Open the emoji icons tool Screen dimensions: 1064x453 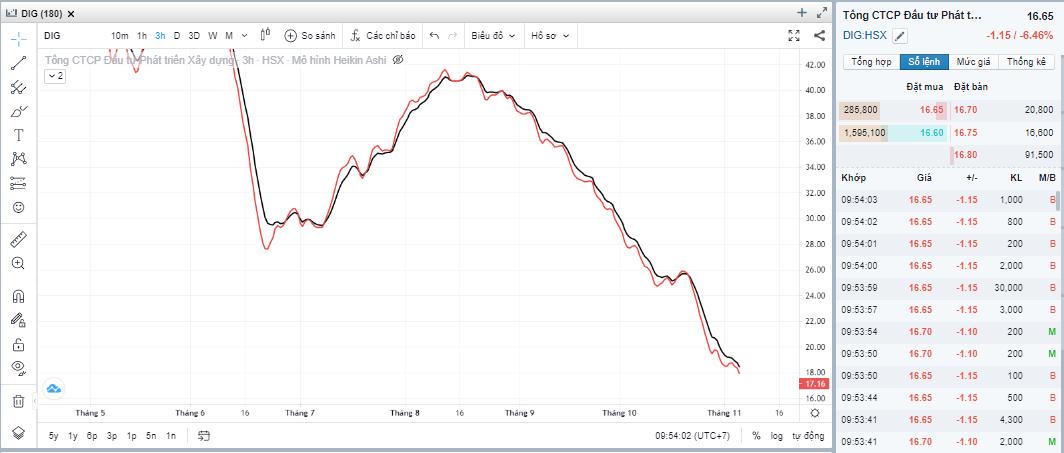coord(18,207)
